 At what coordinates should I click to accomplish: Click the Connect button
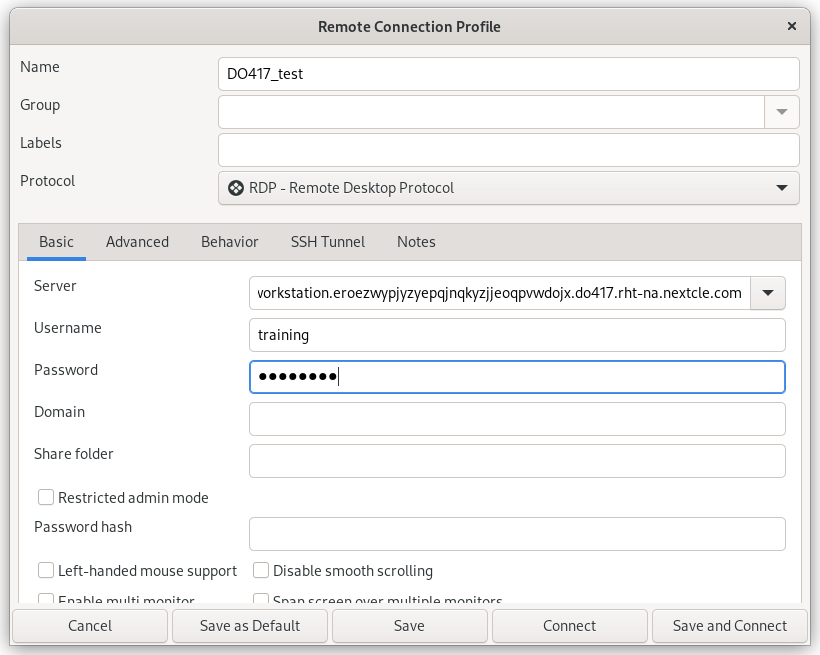click(569, 626)
